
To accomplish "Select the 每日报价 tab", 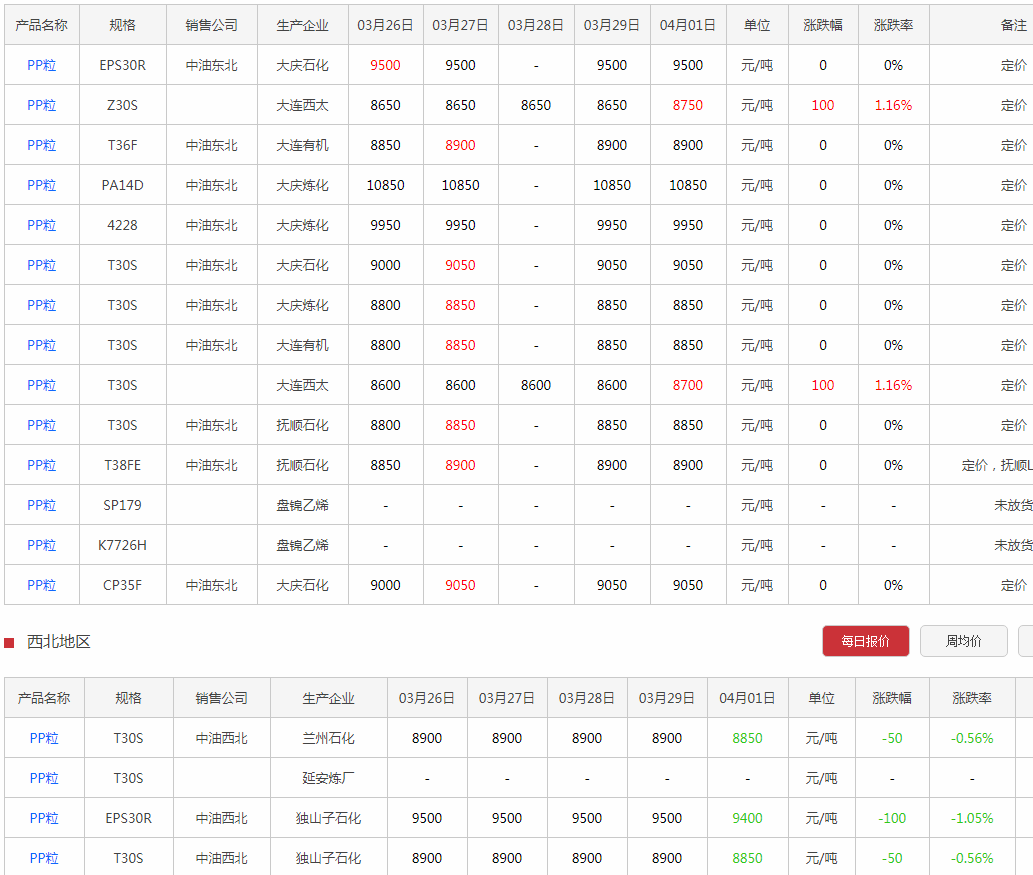I will [865, 641].
